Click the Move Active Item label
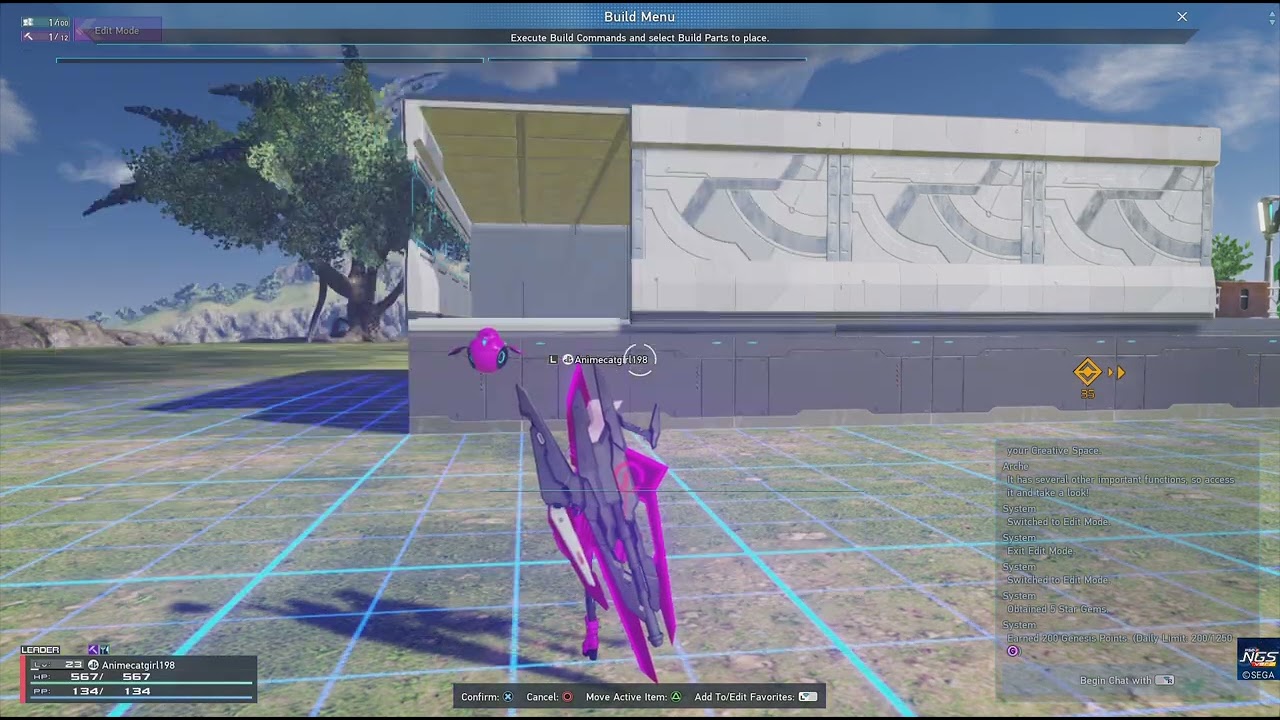 pyautogui.click(x=626, y=697)
